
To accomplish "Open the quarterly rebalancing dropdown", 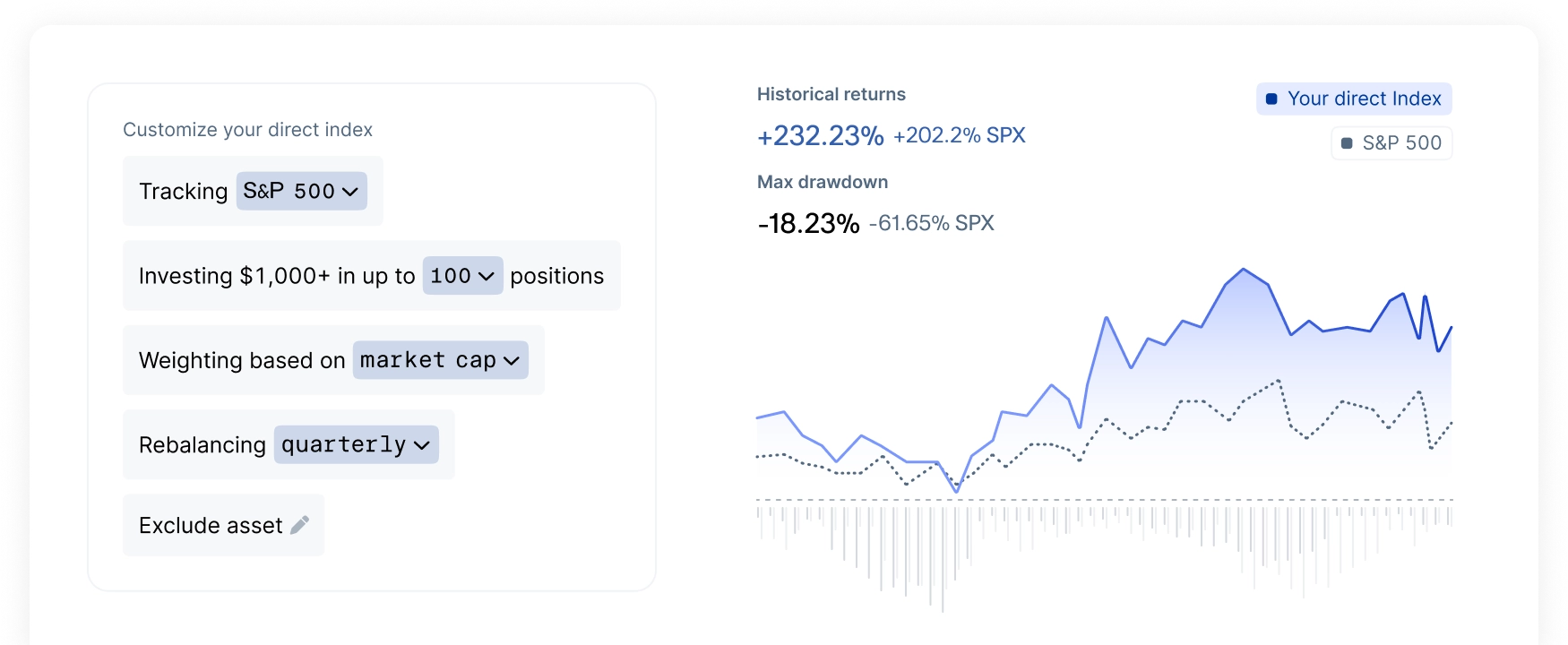I will click(356, 444).
